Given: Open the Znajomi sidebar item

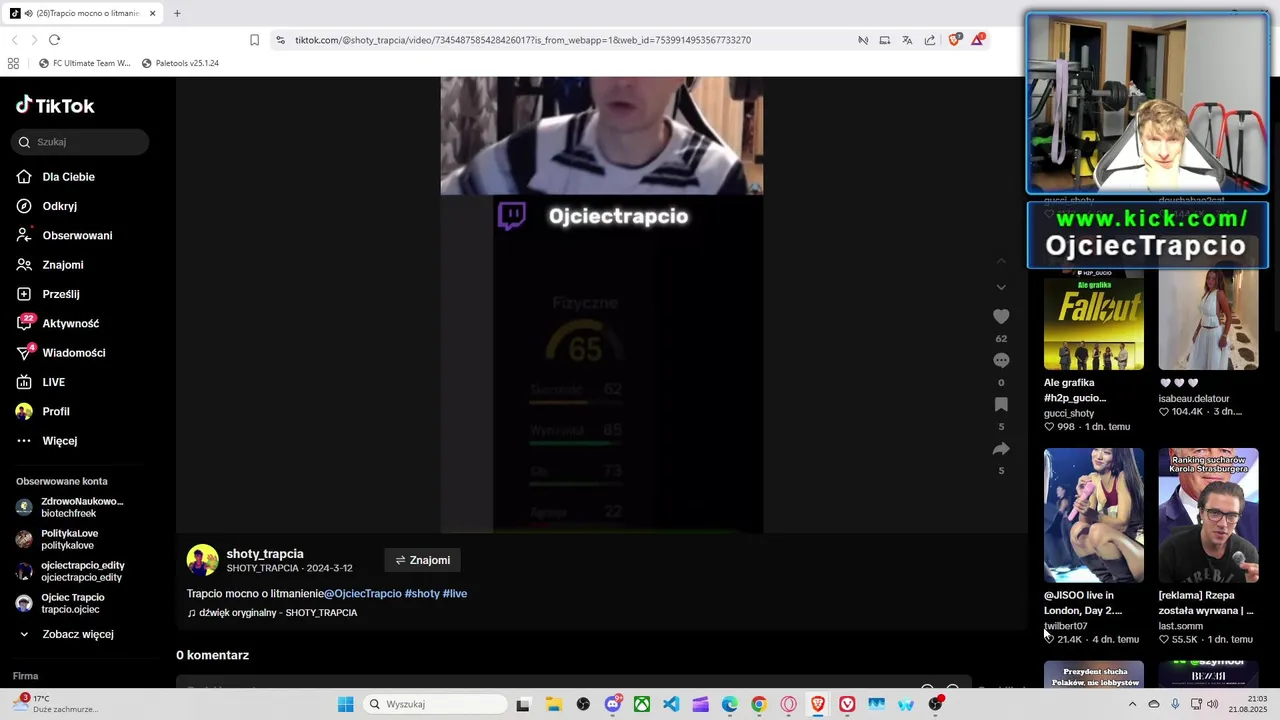Looking at the screenshot, I should click(x=62, y=265).
